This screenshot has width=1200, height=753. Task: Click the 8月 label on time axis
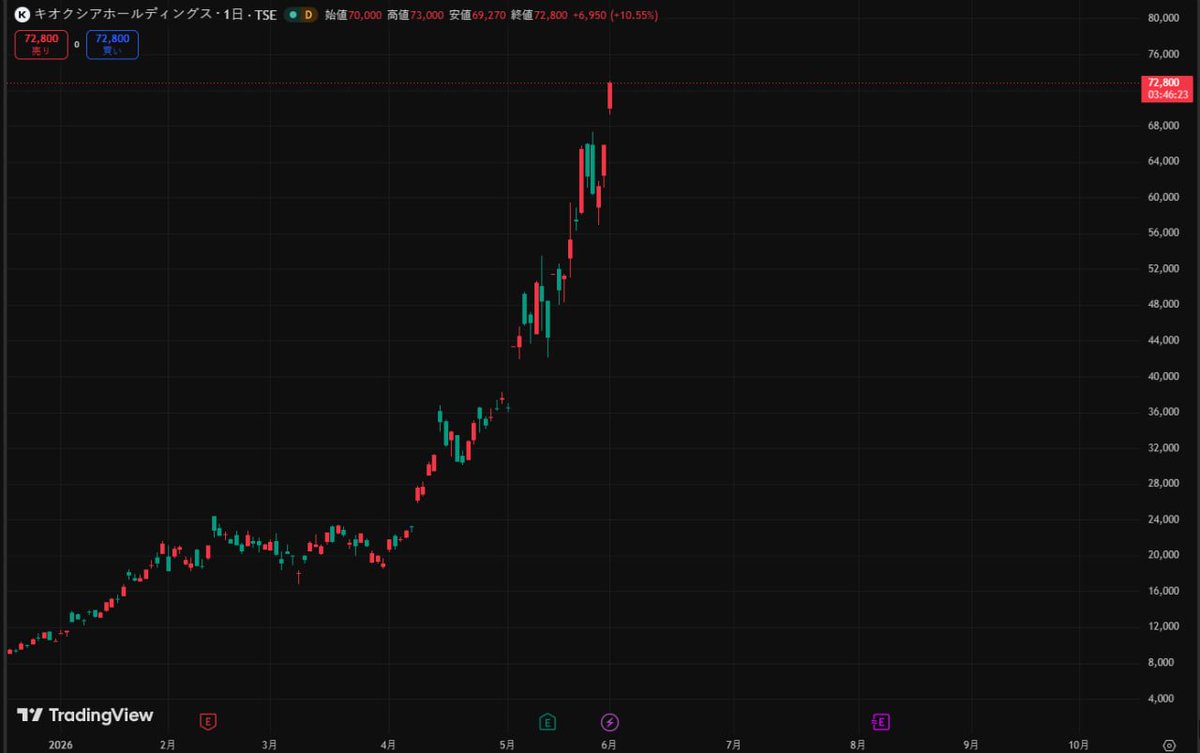point(858,745)
